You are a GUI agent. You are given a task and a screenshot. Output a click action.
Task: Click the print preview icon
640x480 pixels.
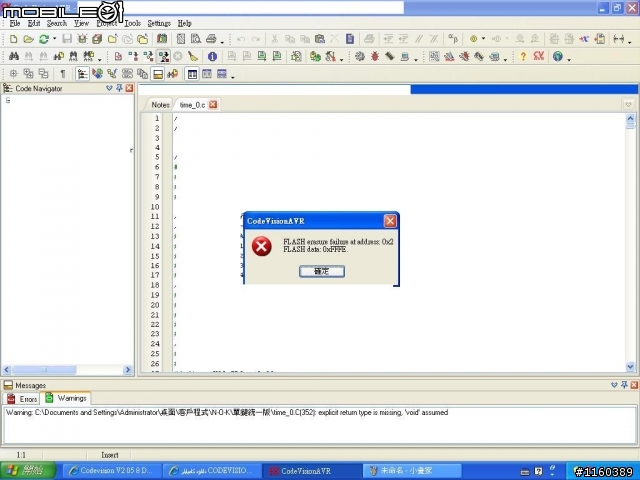click(x=196, y=39)
